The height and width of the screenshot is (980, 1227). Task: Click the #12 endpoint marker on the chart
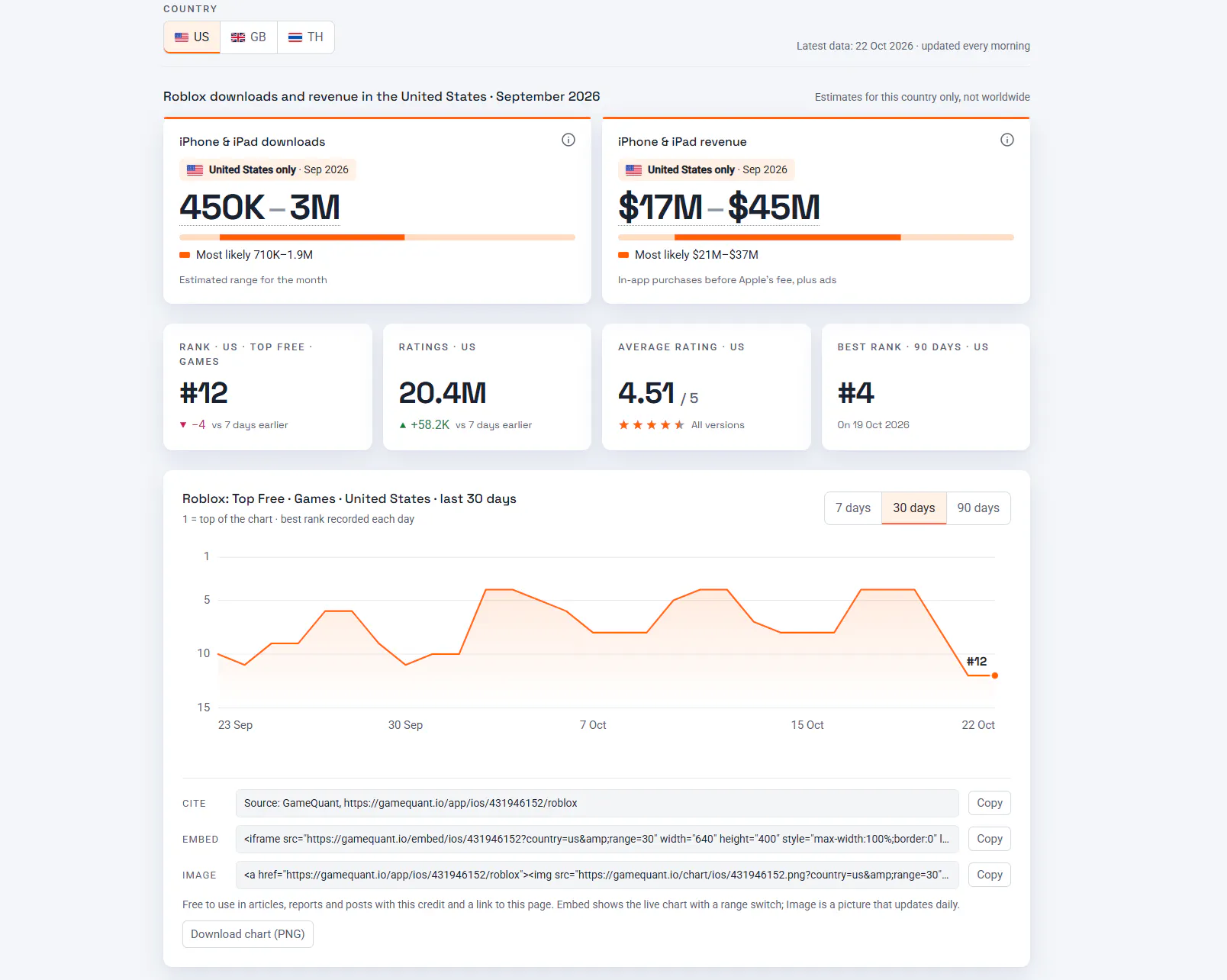pos(994,675)
